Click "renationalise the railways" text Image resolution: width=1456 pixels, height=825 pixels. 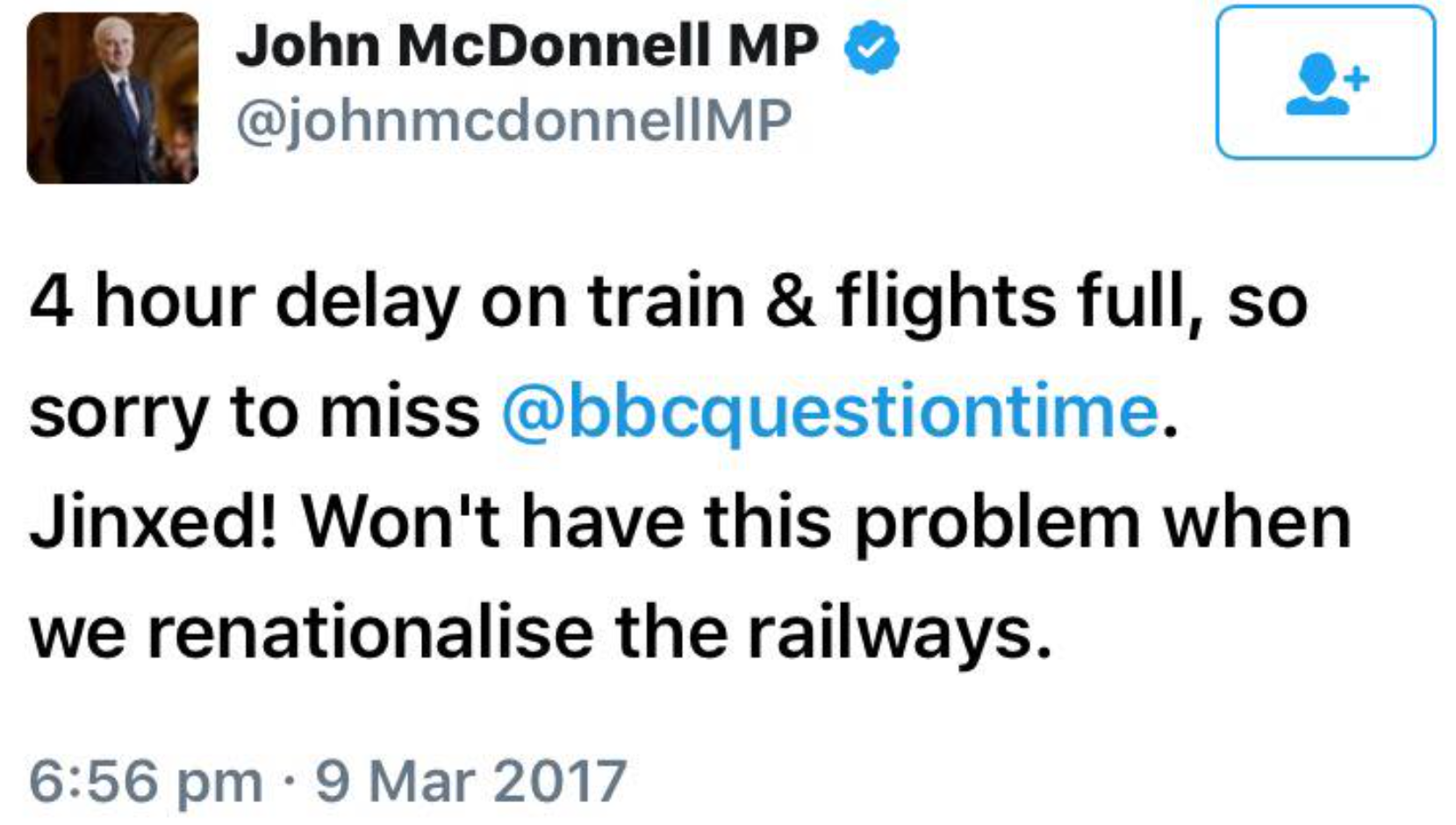[598, 632]
